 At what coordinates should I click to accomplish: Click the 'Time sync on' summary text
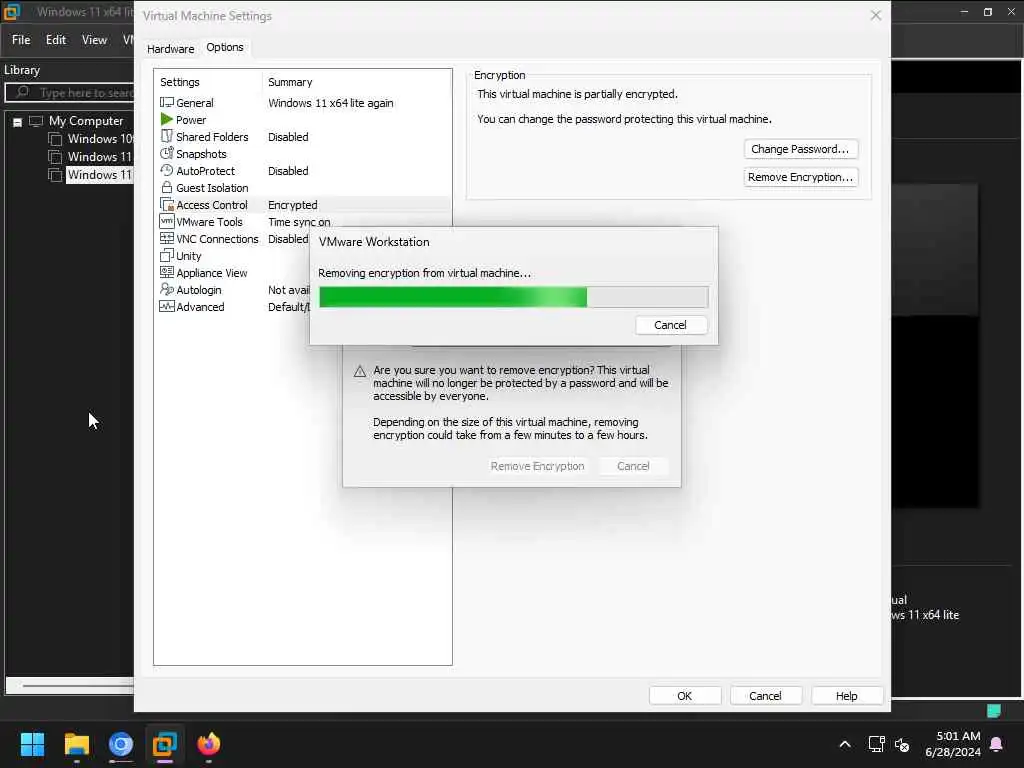tap(299, 222)
